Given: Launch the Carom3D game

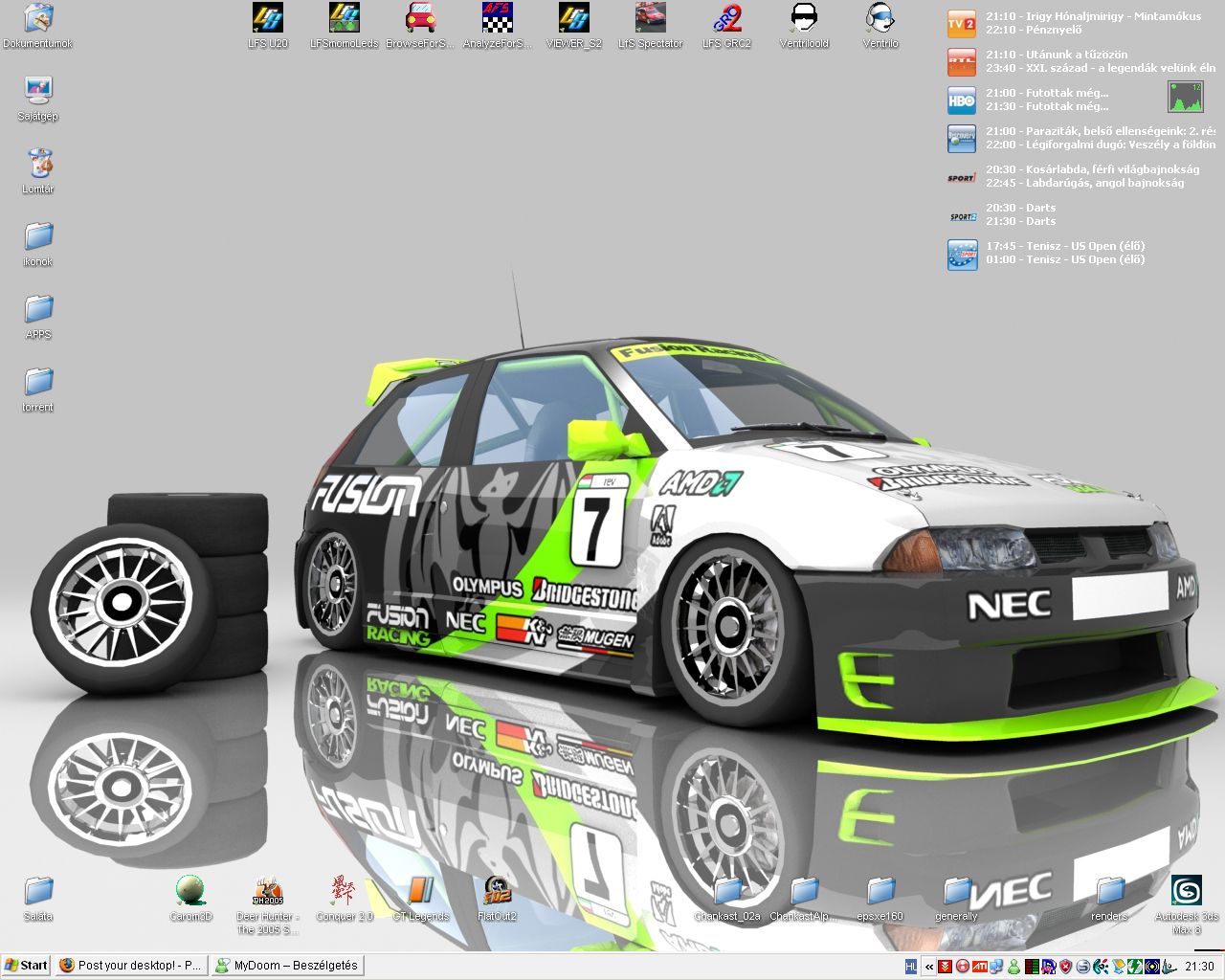Looking at the screenshot, I should coord(191,899).
